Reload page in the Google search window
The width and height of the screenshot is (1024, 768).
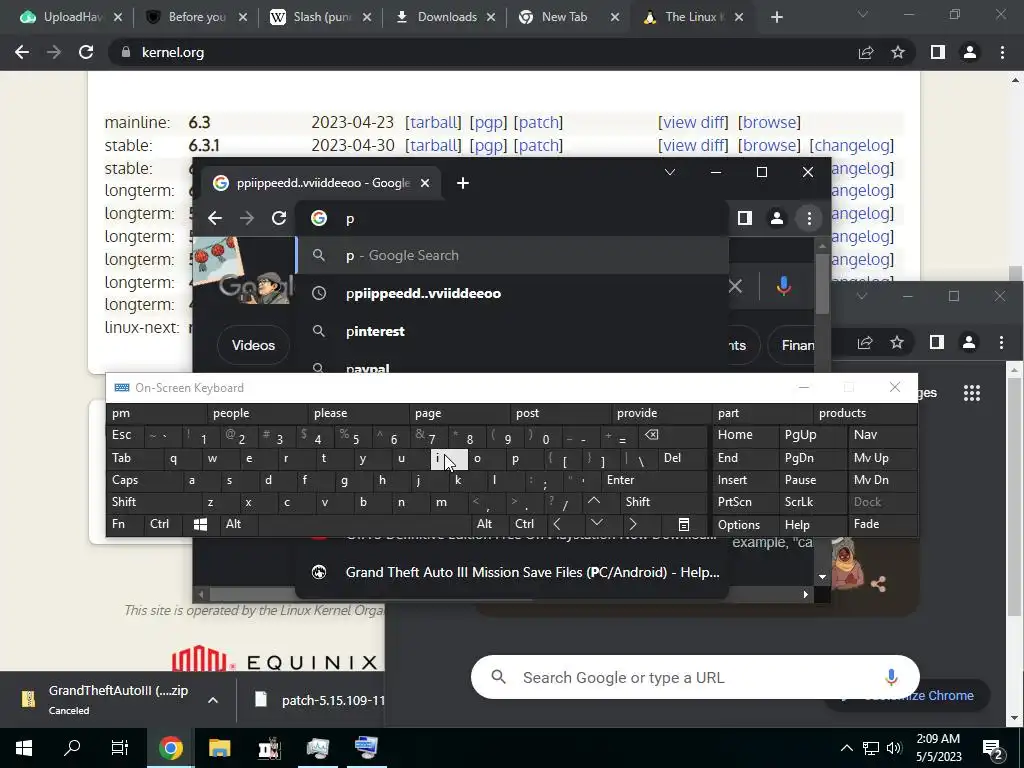[x=279, y=218]
